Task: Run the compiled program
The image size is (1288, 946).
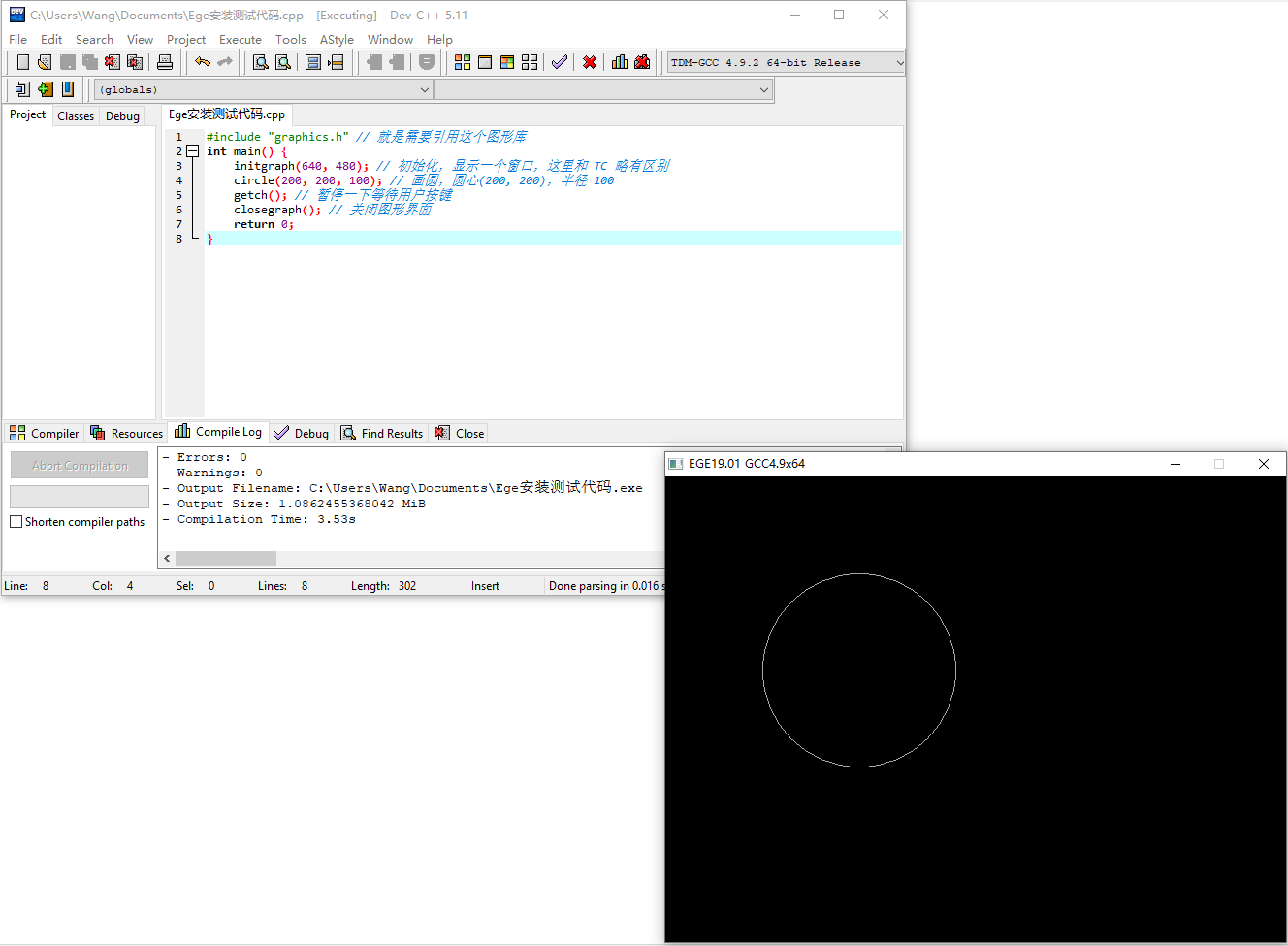Action: [485, 61]
